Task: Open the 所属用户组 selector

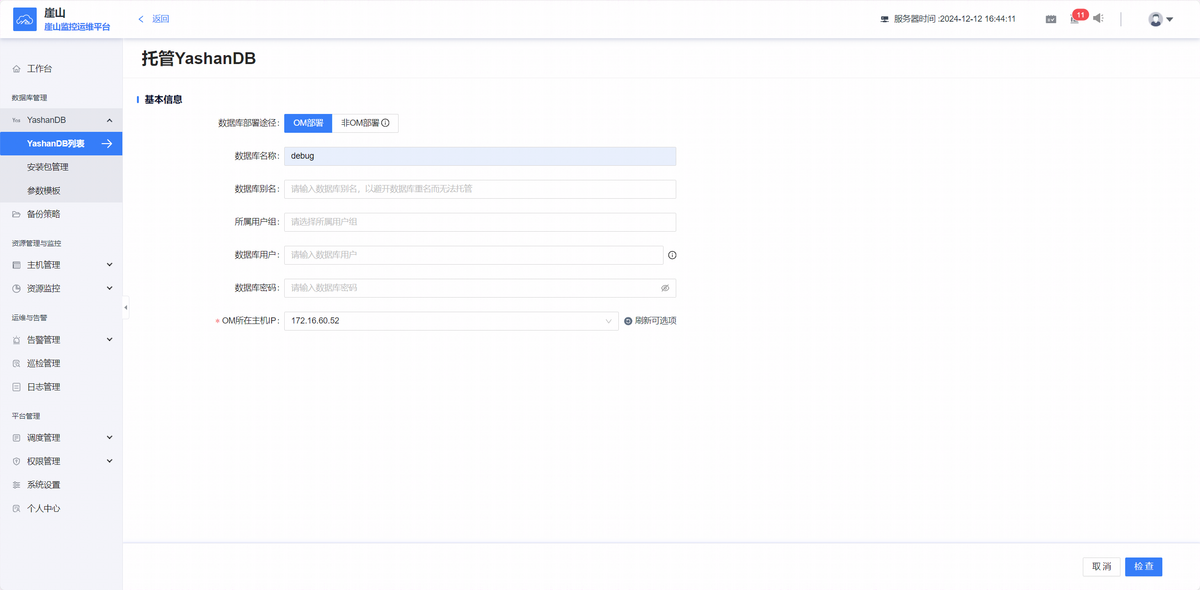Action: pyautogui.click(x=480, y=222)
